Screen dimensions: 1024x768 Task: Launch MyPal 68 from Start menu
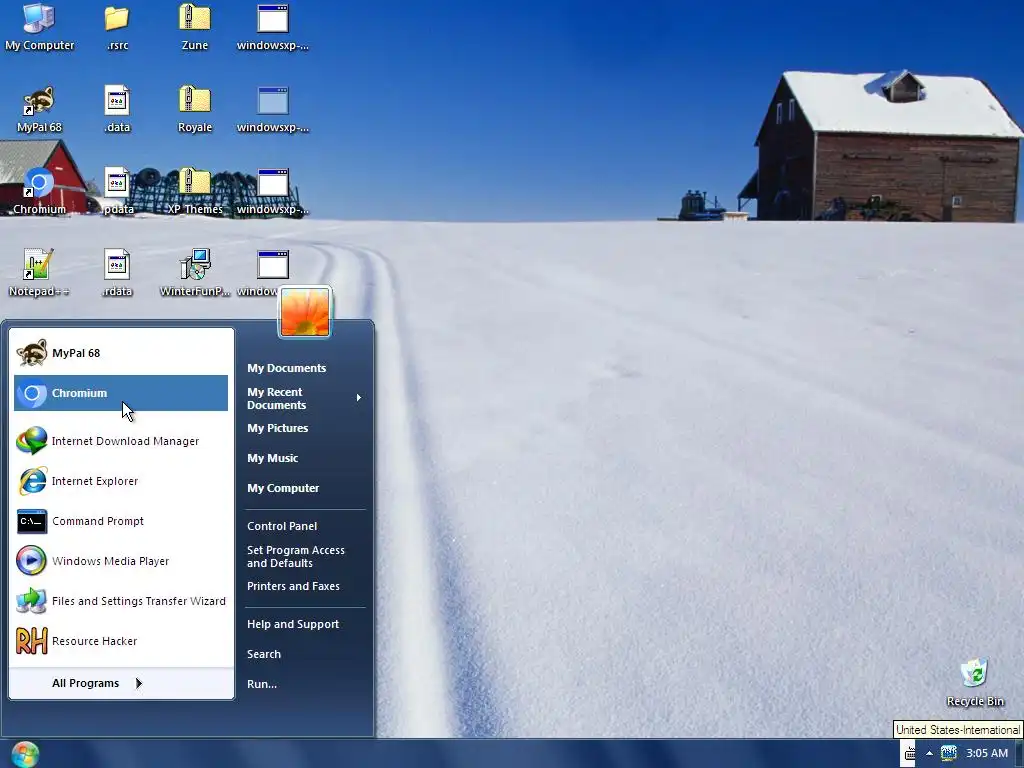pos(121,353)
